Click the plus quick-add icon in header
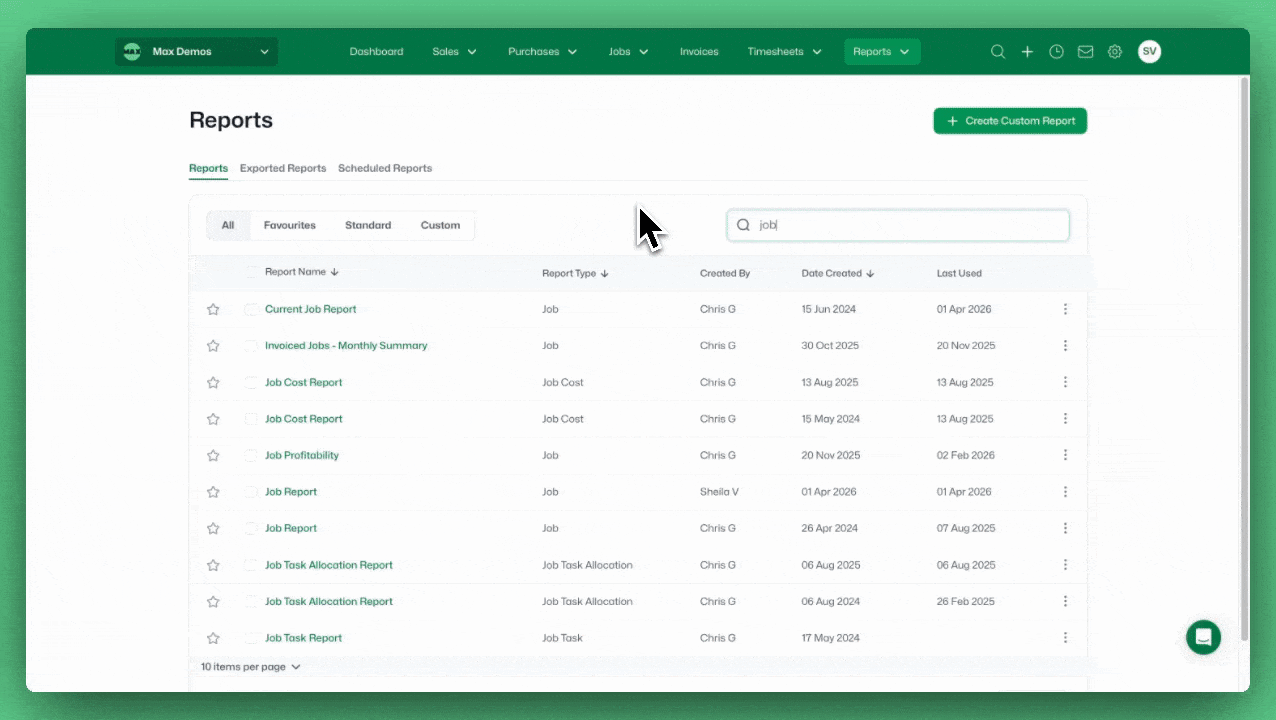 1027,52
